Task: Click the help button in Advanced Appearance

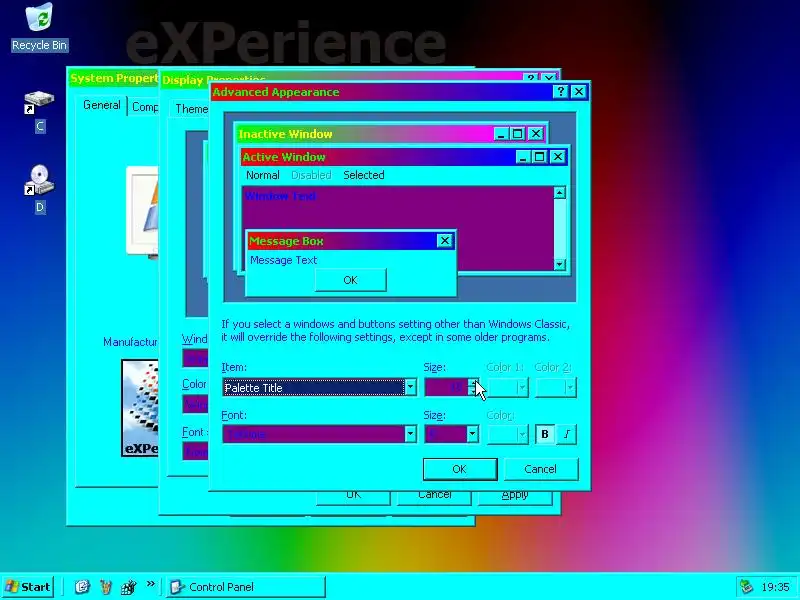Action: click(x=561, y=91)
